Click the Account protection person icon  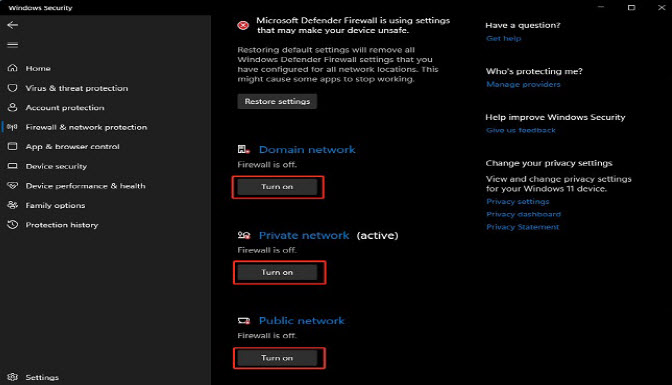point(12,107)
